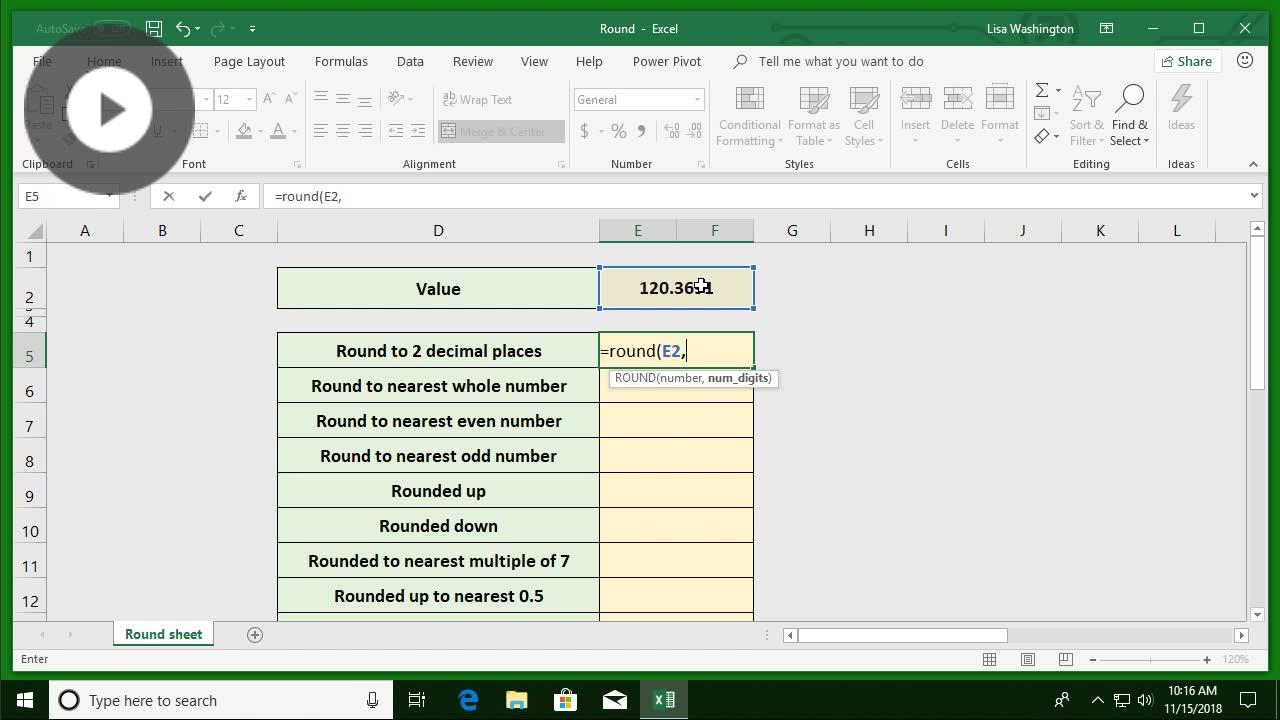
Task: Open the Cell Styles gallery
Action: 863,117
